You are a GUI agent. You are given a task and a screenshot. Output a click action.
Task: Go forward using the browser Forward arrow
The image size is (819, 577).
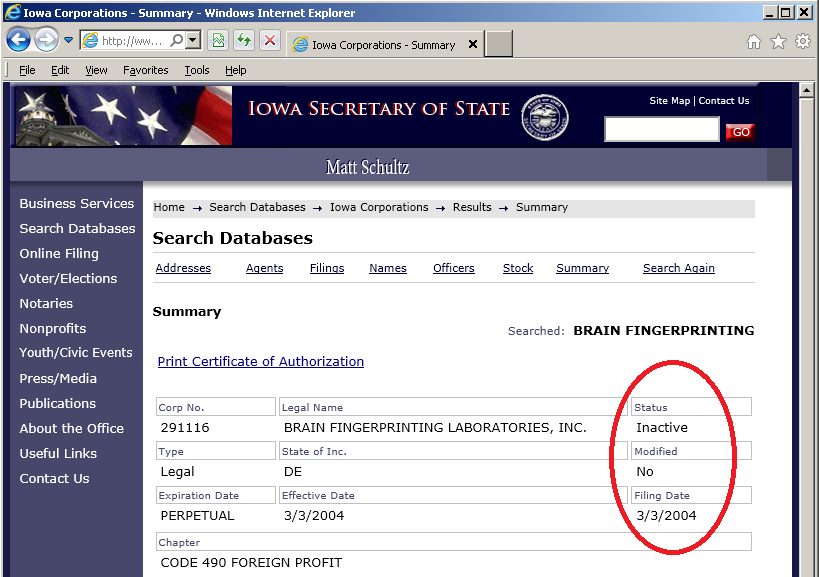click(x=46, y=40)
